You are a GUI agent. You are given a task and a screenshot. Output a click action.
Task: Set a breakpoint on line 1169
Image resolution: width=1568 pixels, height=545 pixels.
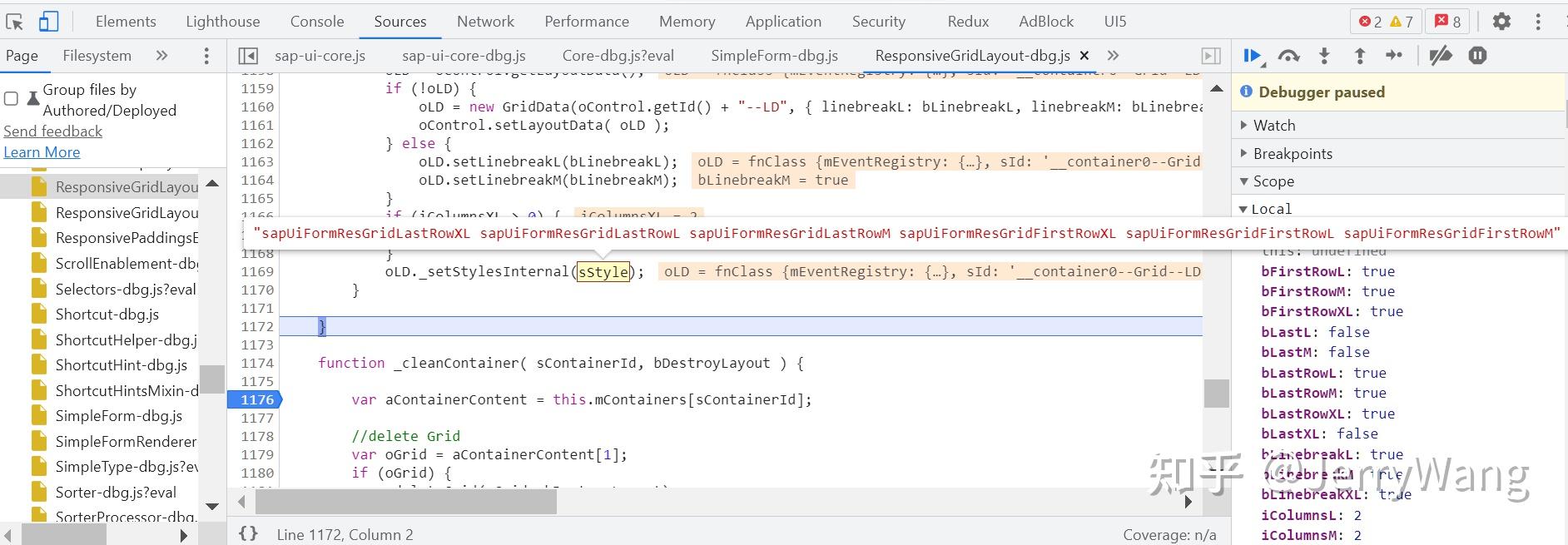coord(257,272)
